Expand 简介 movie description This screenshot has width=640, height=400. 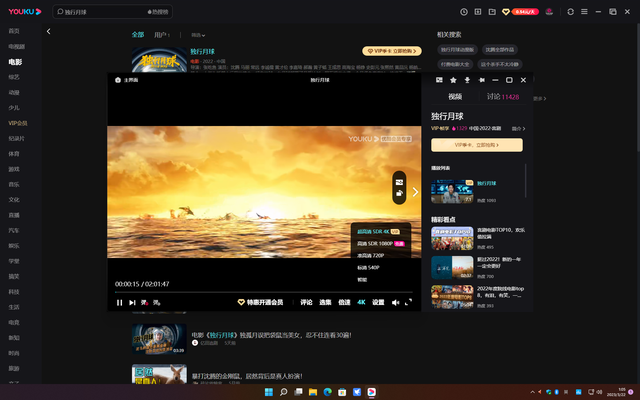[518, 129]
